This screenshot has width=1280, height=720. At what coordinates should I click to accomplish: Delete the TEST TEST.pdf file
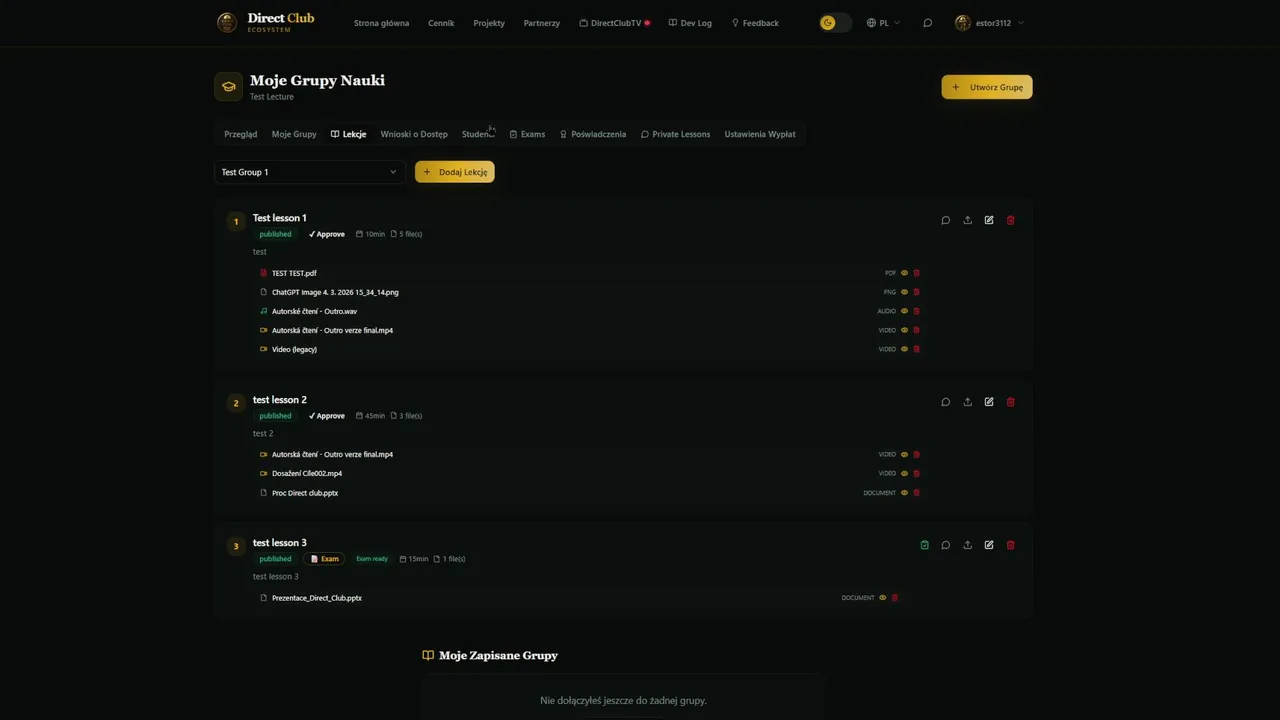click(916, 273)
